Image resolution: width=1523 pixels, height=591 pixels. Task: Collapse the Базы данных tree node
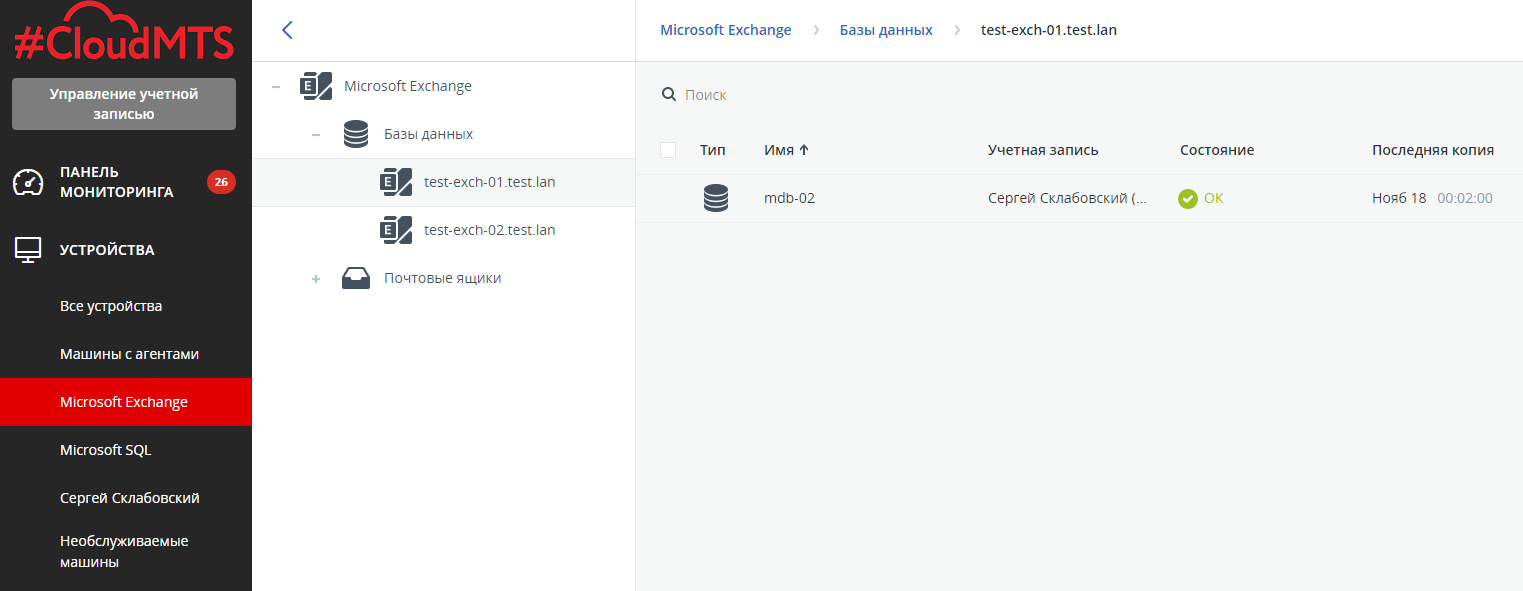click(316, 135)
